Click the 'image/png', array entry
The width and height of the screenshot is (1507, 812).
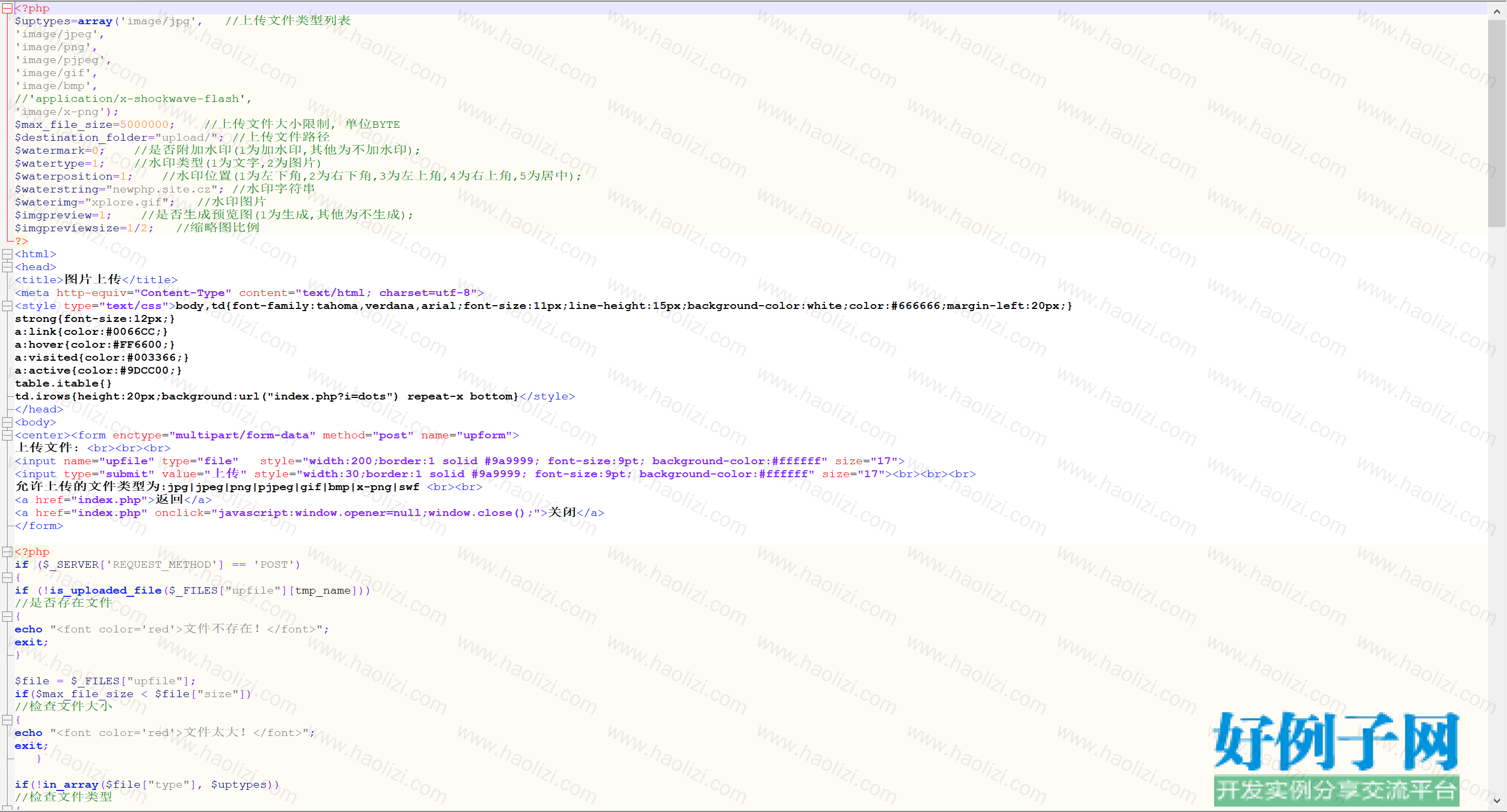pyautogui.click(x=56, y=47)
